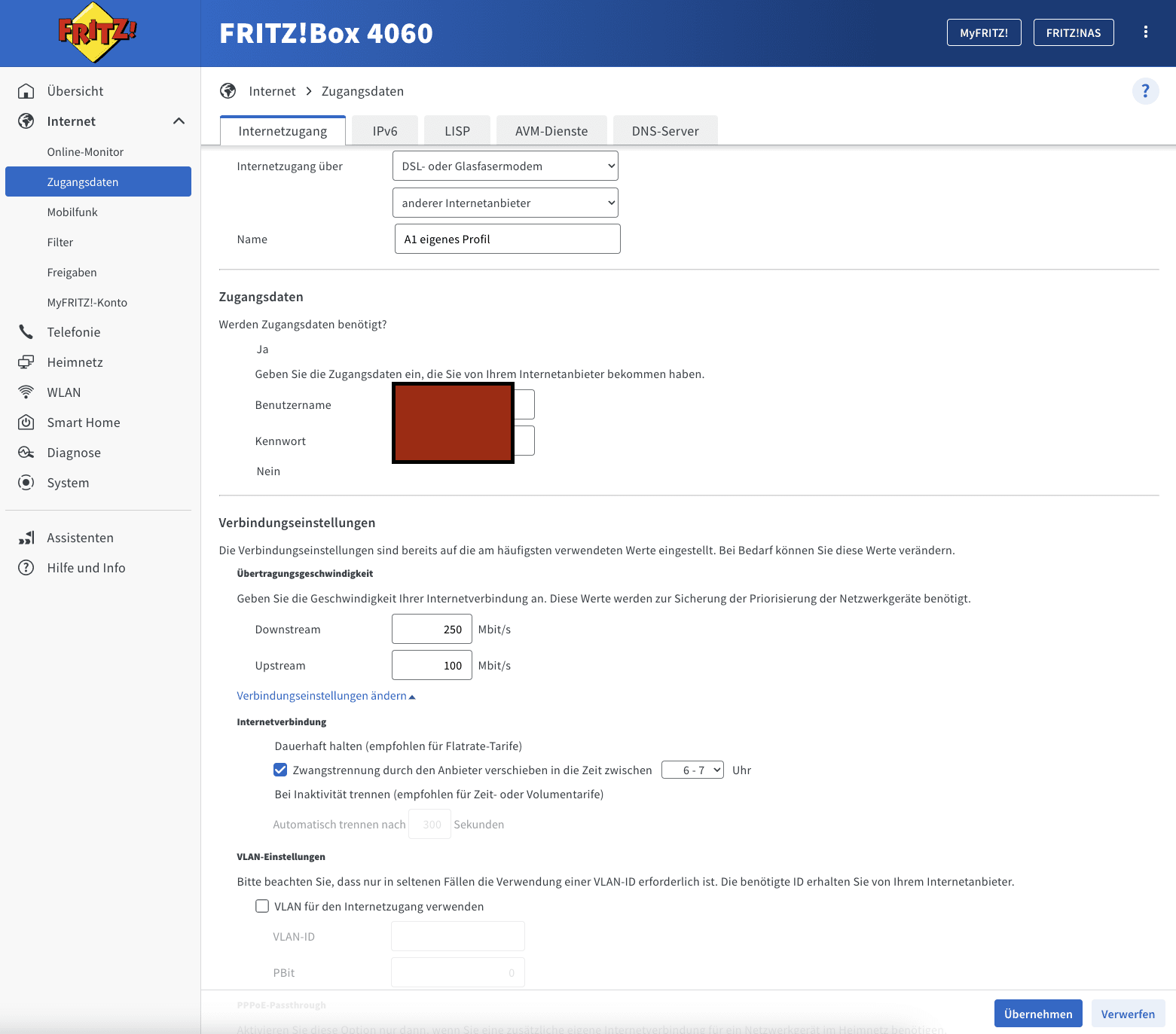This screenshot has height=1034, width=1176.
Task: Click the Name field A1 eigenes Profil
Action: pyautogui.click(x=507, y=239)
